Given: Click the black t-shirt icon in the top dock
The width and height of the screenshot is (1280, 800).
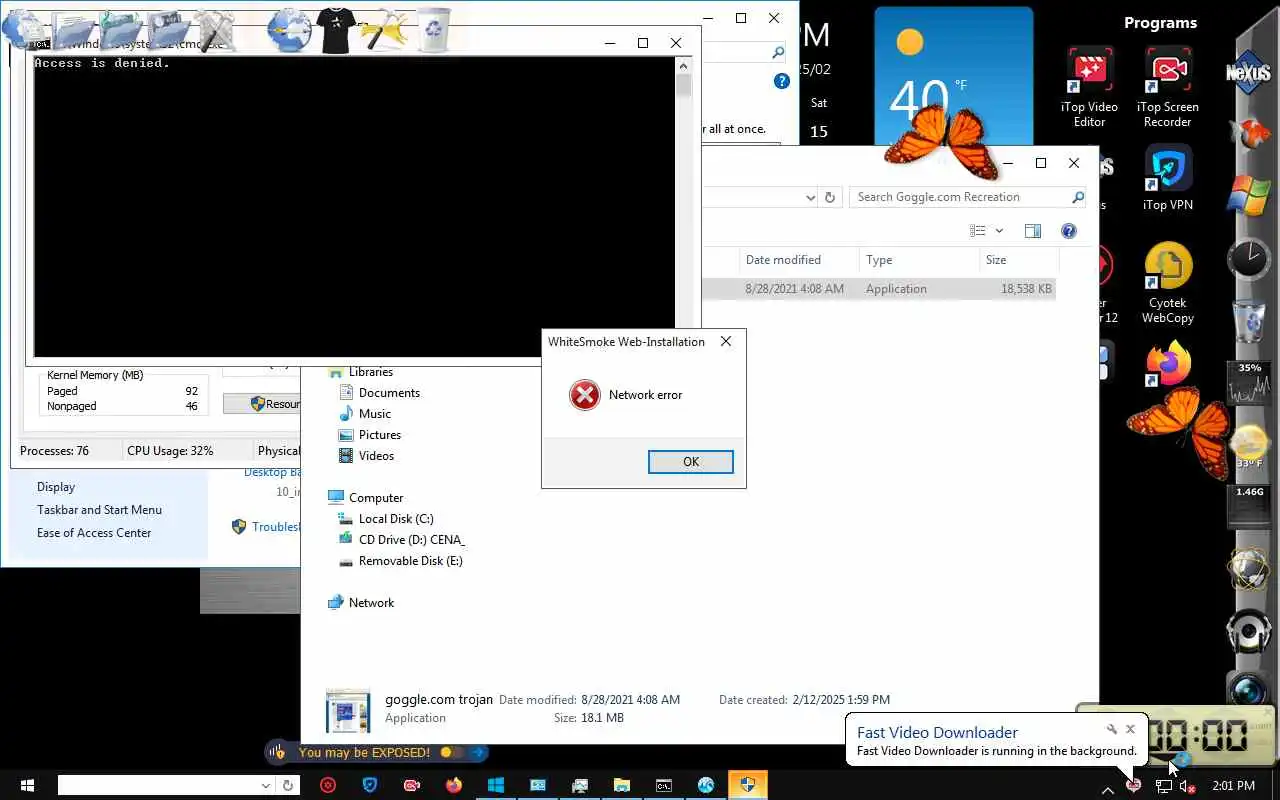Looking at the screenshot, I should click(x=336, y=30).
